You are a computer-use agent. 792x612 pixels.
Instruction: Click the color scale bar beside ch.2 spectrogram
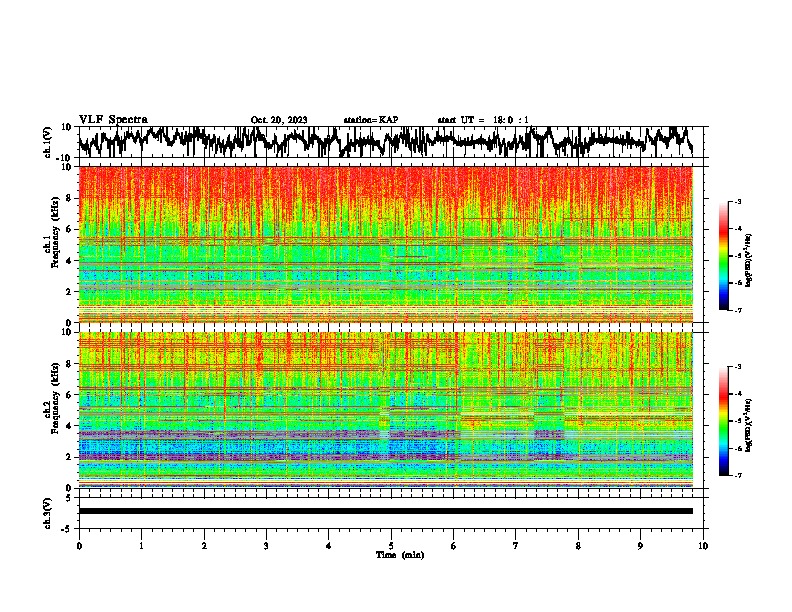[723, 421]
